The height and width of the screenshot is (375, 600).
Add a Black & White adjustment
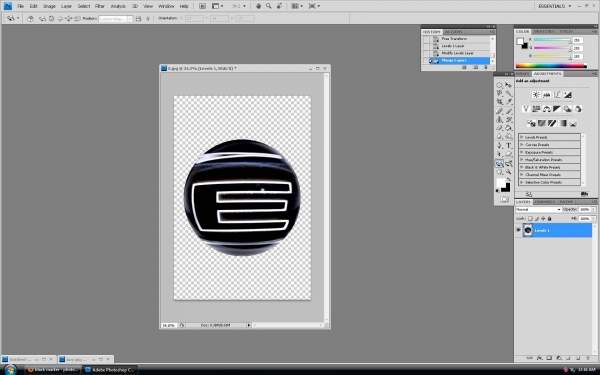557,109
